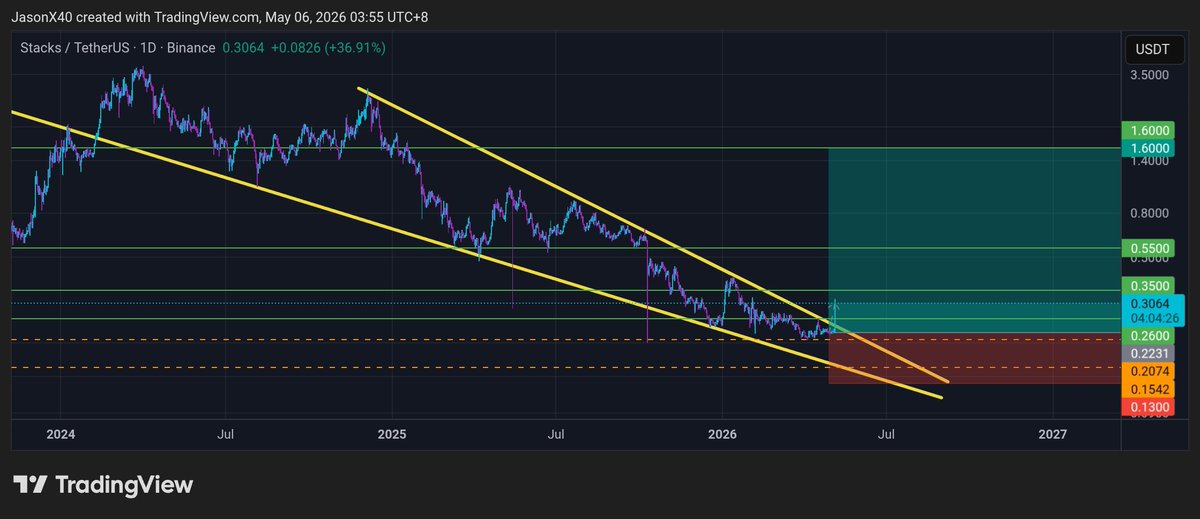Click the TradingView wordmark text
Image resolution: width=1200 pixels, height=519 pixels.
(x=124, y=485)
